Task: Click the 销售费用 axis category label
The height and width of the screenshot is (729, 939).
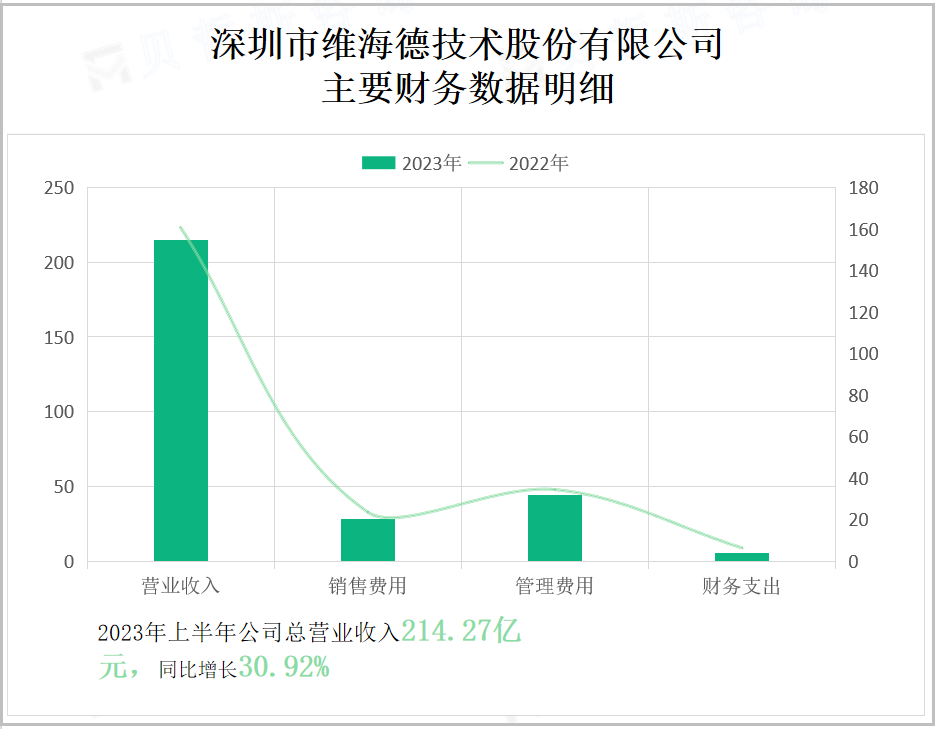Action: click(x=368, y=586)
